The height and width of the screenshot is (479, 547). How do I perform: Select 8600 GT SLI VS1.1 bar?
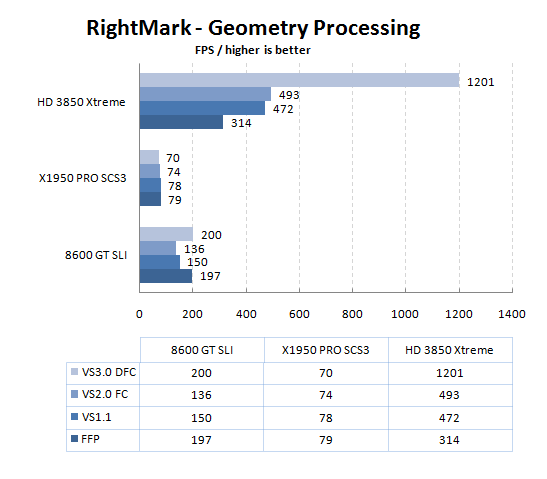160,262
